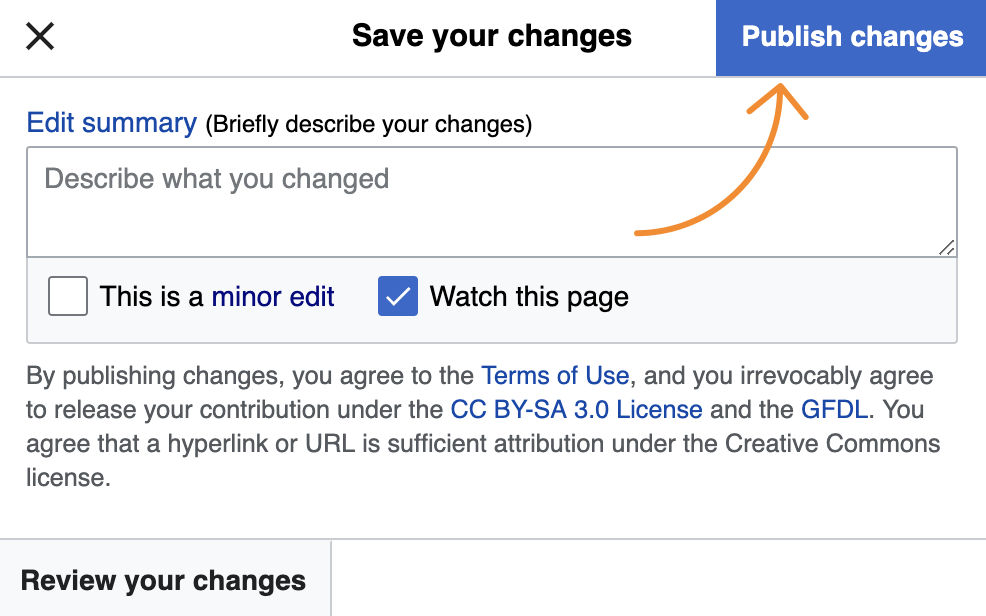The image size is (986, 616).
Task: Click the checkmark icon in Watch this page
Action: [396, 296]
